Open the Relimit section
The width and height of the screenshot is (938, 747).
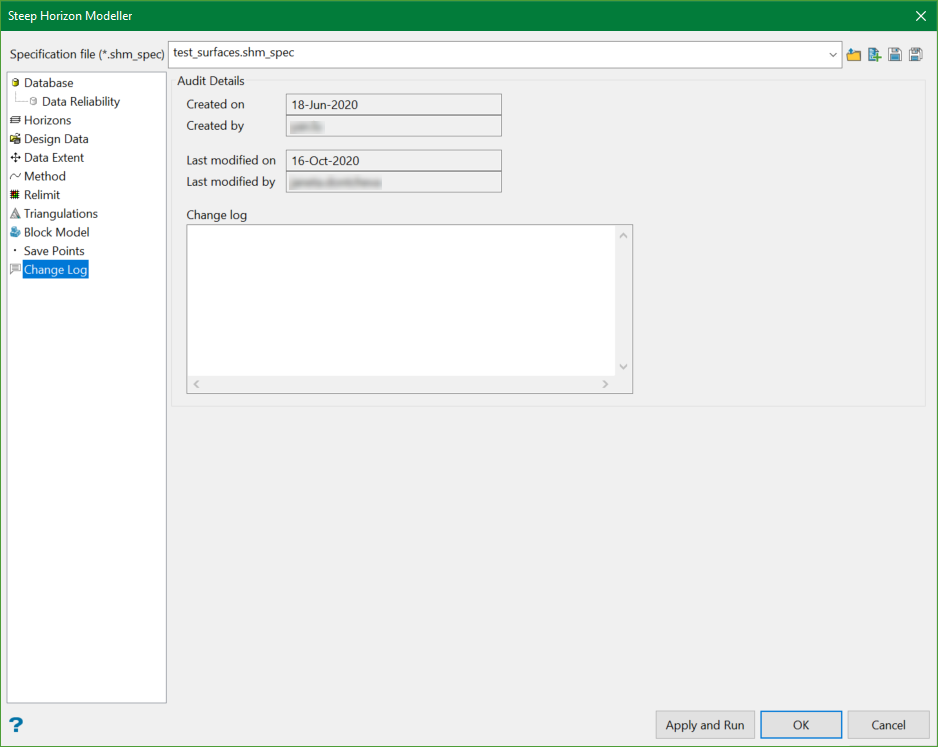pos(42,195)
